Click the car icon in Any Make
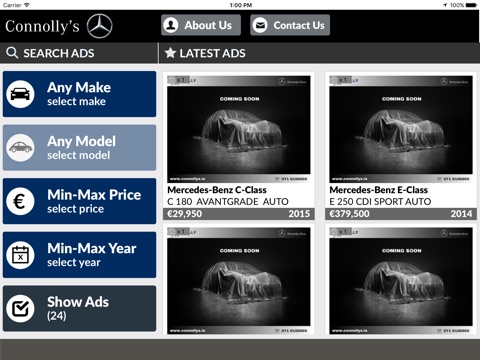Viewport: 480px width, 360px height. 20,94
